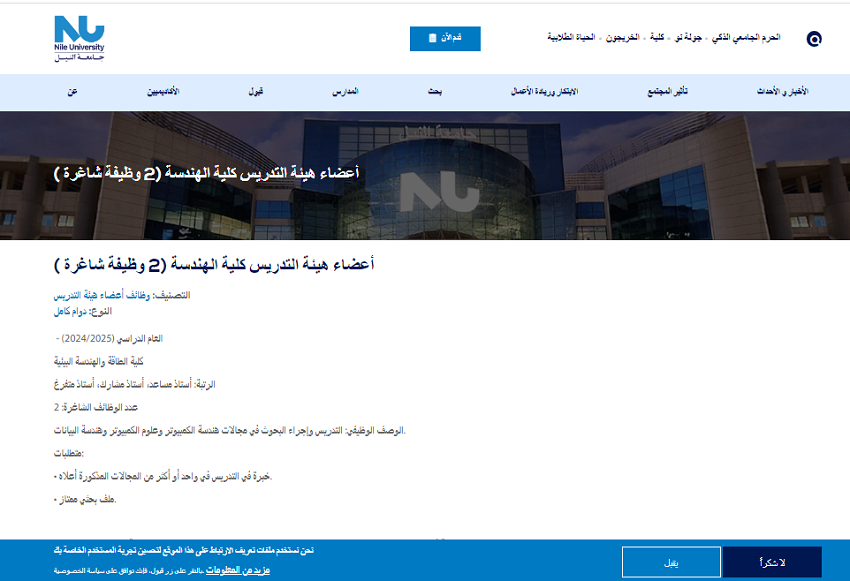Open مزيد من المعلومات cookie link
The image size is (850, 581).
click(x=245, y=571)
